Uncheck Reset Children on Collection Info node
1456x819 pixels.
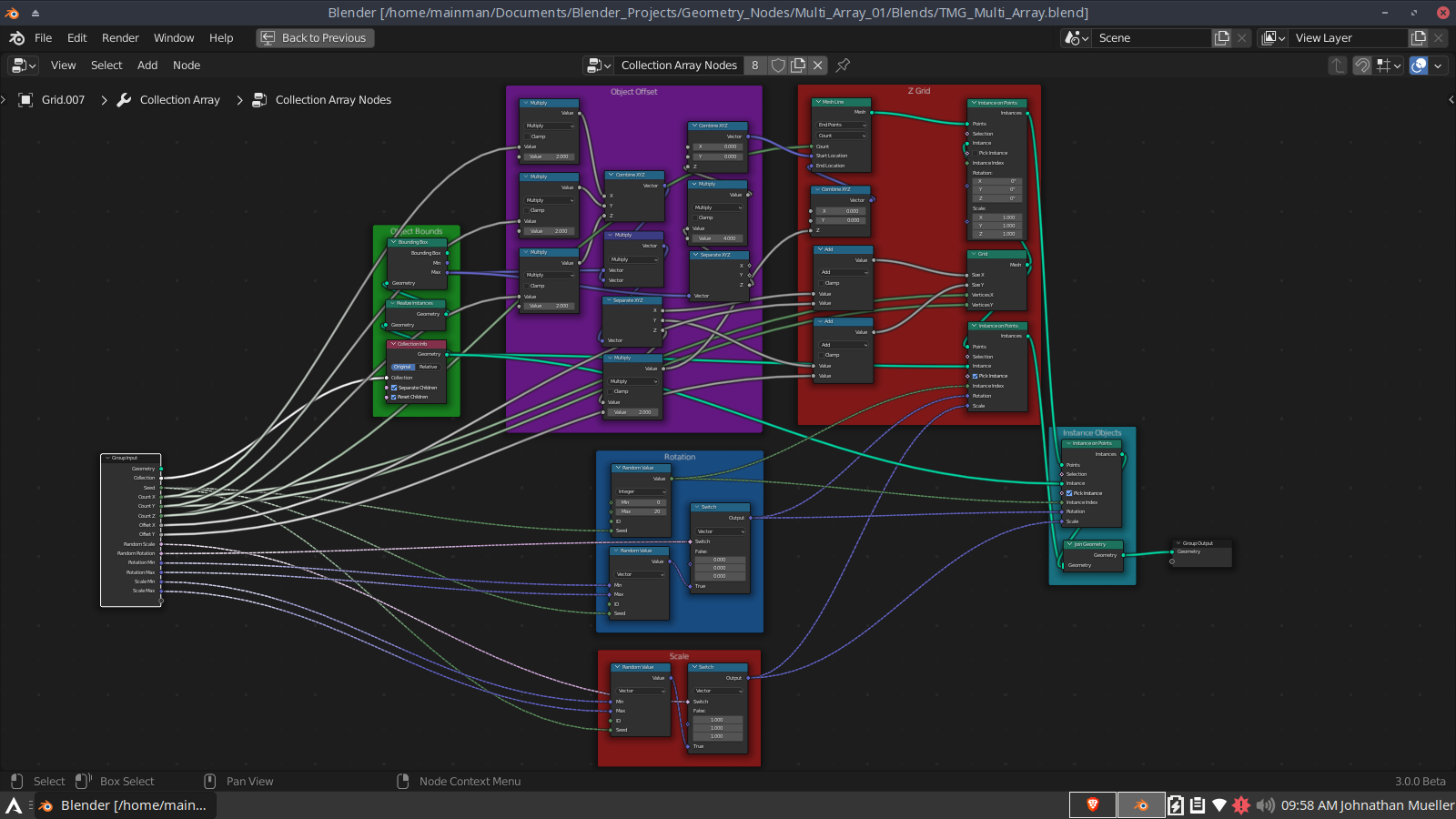click(394, 397)
